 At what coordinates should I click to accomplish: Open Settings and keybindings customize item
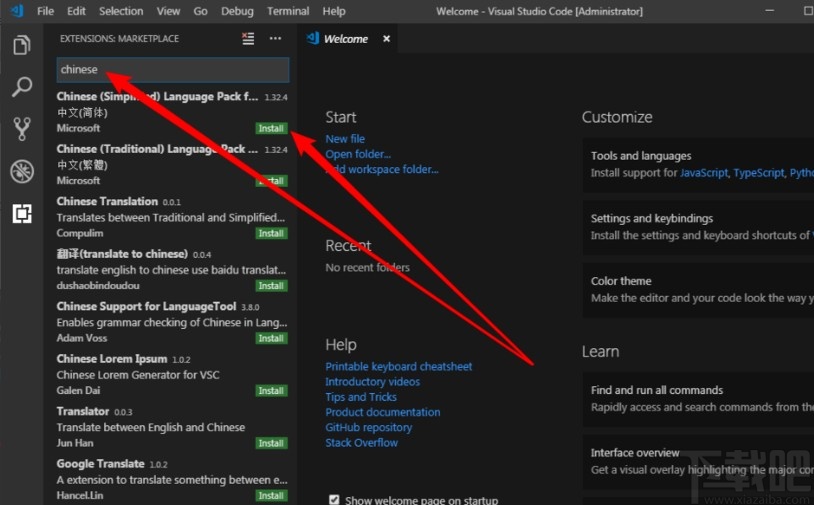[698, 227]
